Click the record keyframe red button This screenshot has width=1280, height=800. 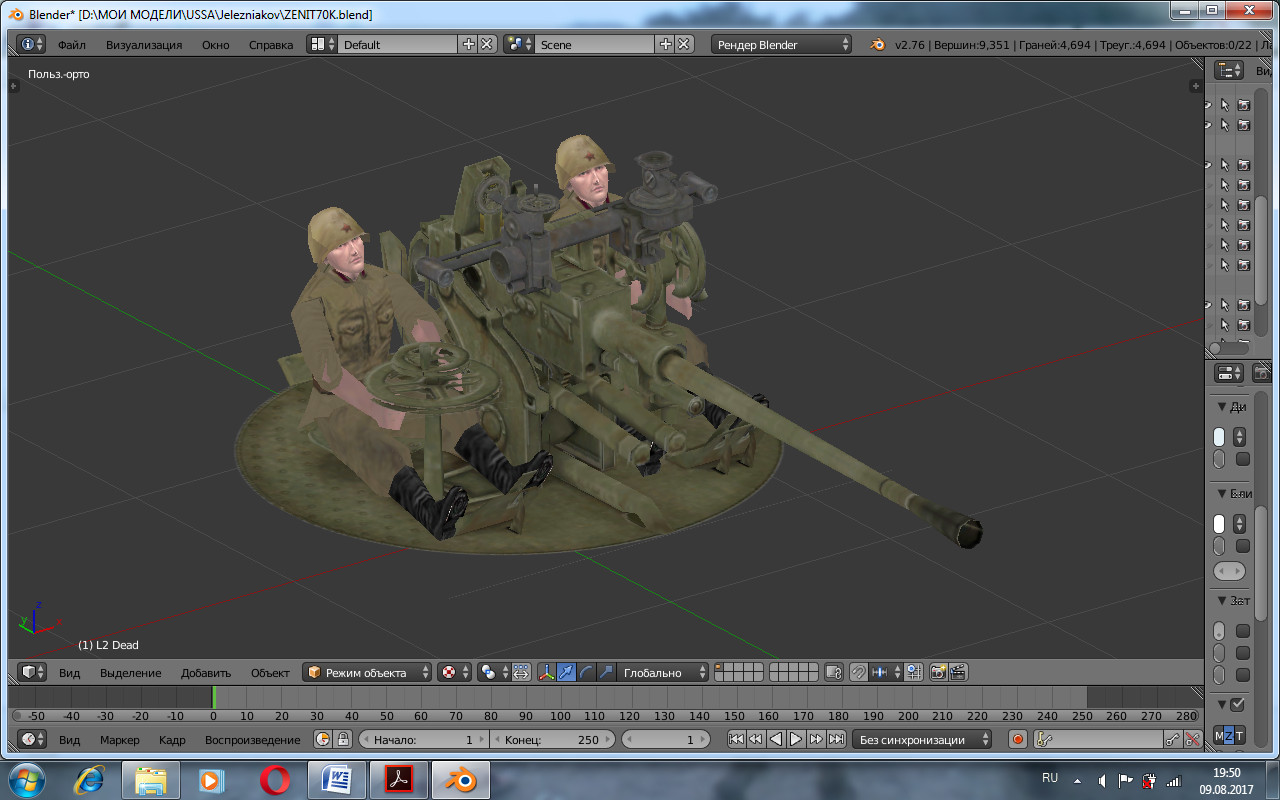point(1018,739)
